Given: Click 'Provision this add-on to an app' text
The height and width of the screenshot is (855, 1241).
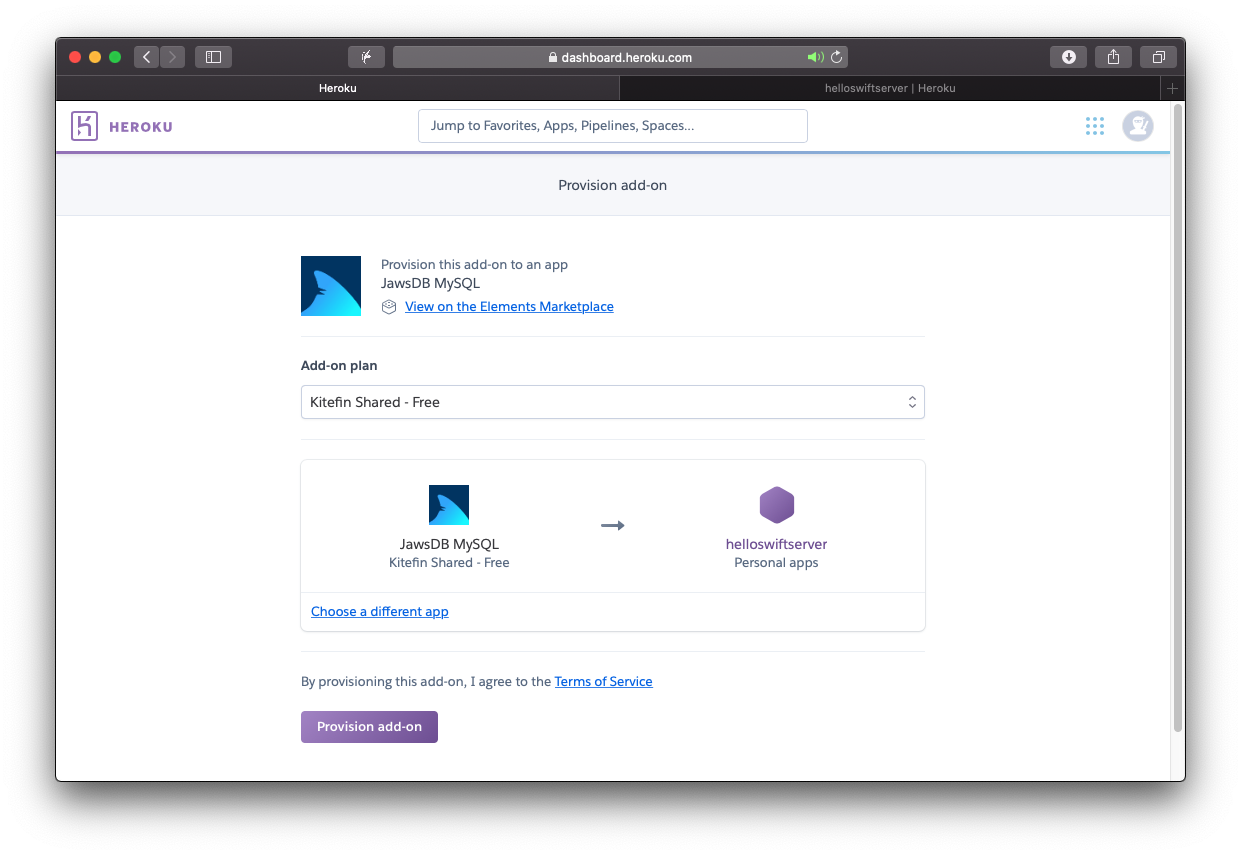Looking at the screenshot, I should click(x=474, y=265).
